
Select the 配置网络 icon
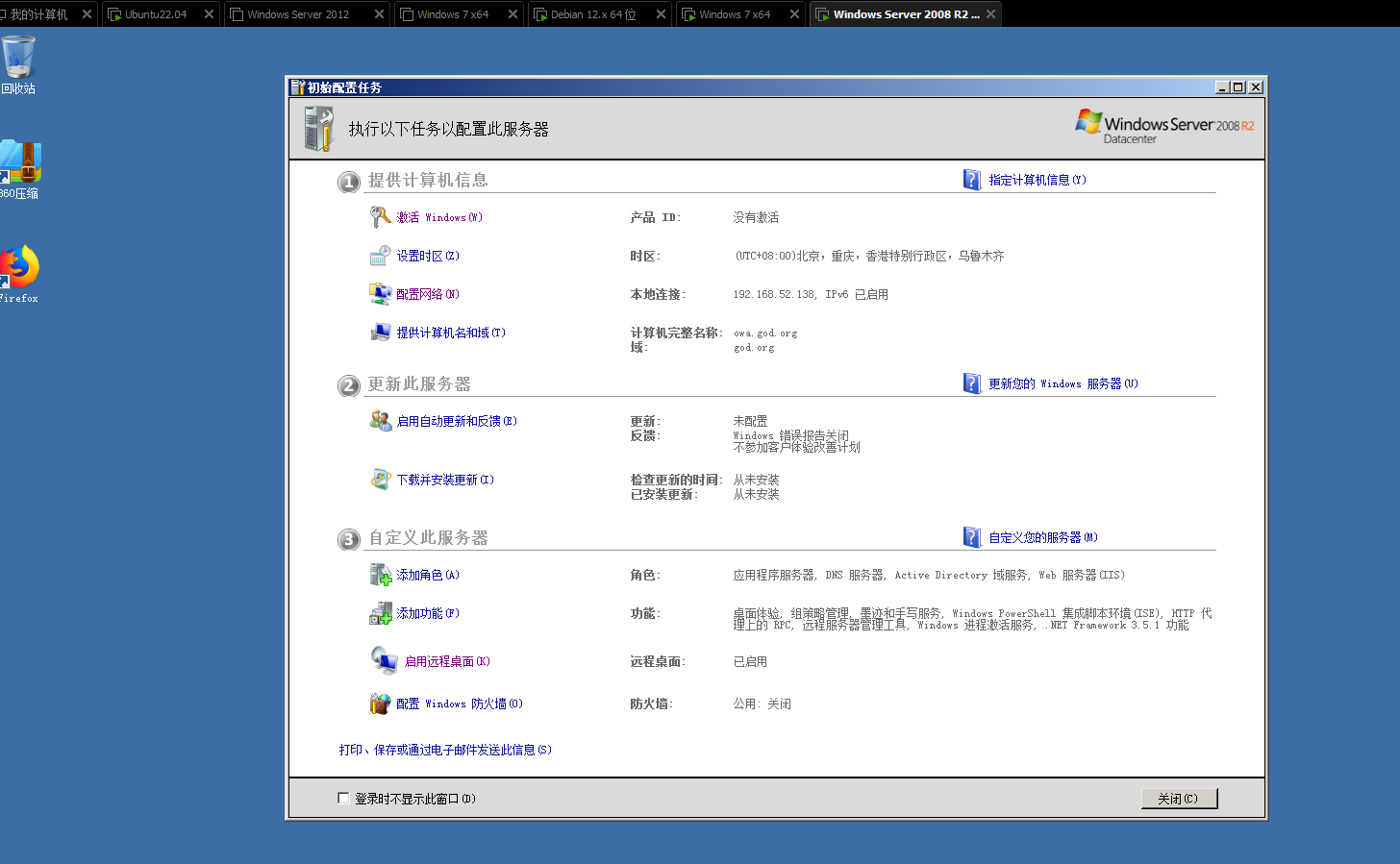pyautogui.click(x=381, y=293)
